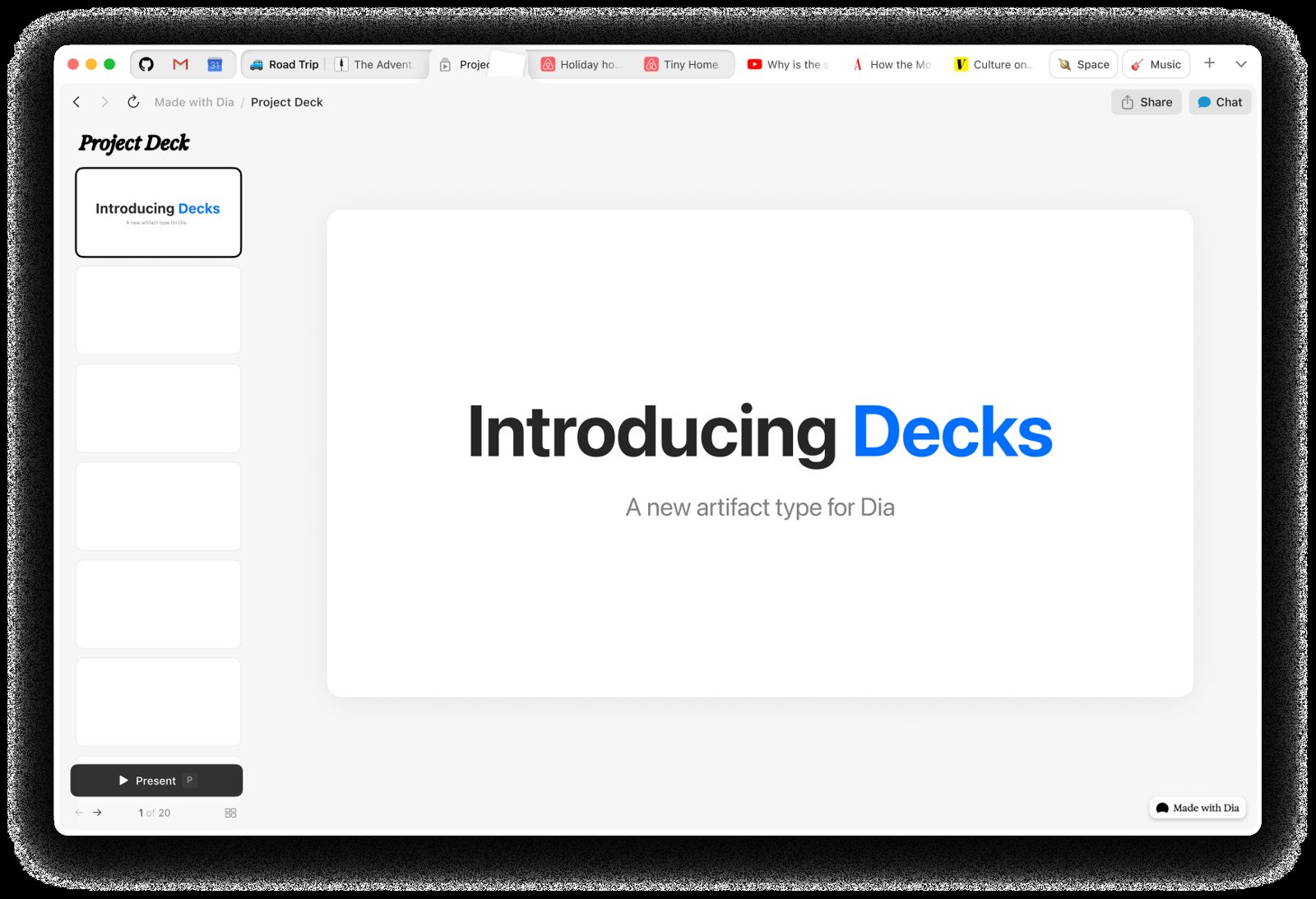Select the second slide thumbnail
Image resolution: width=1316 pixels, height=899 pixels.
pos(158,310)
